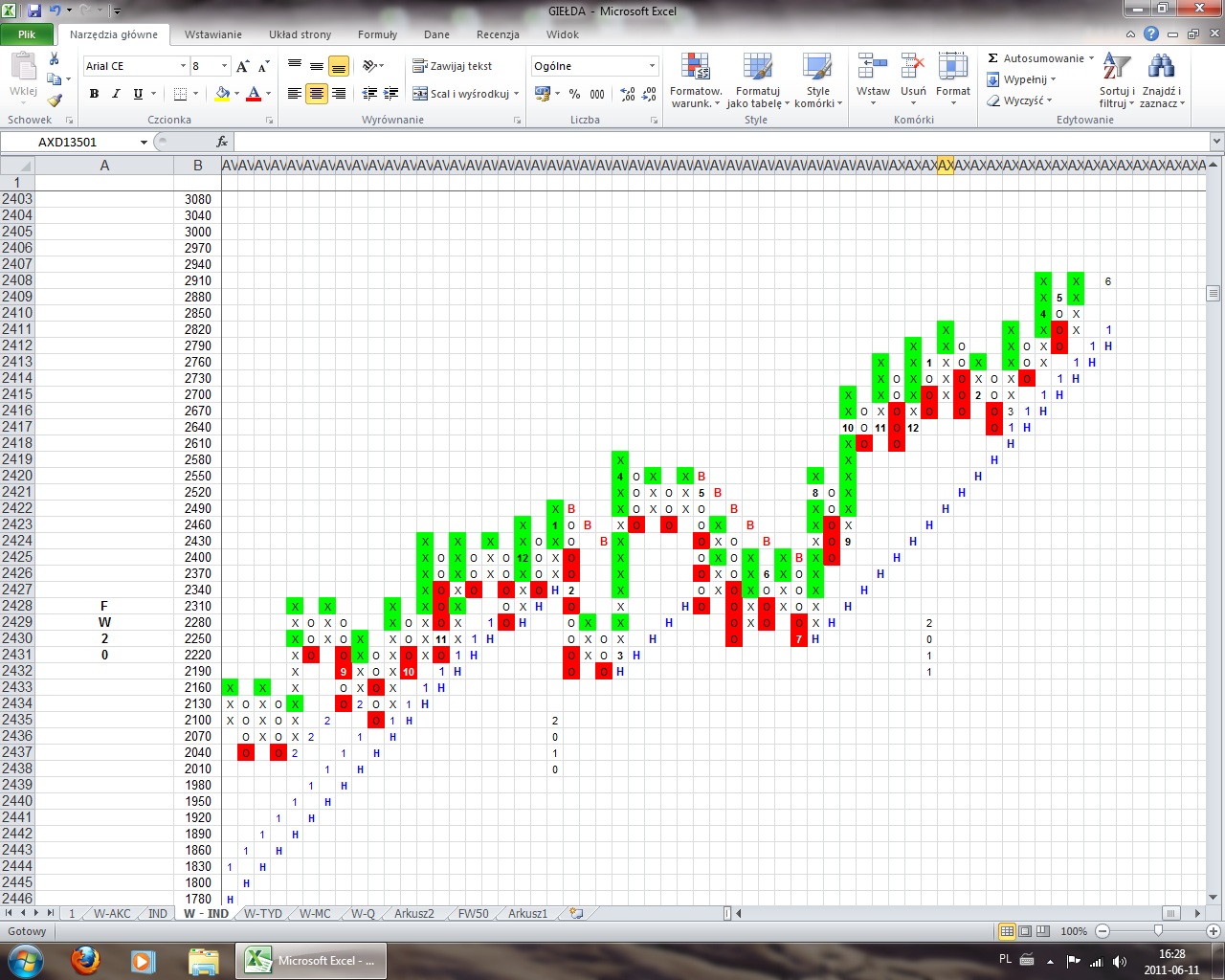1225x980 pixels.
Task: Apply the accounting currency number format
Action: pyautogui.click(x=543, y=94)
